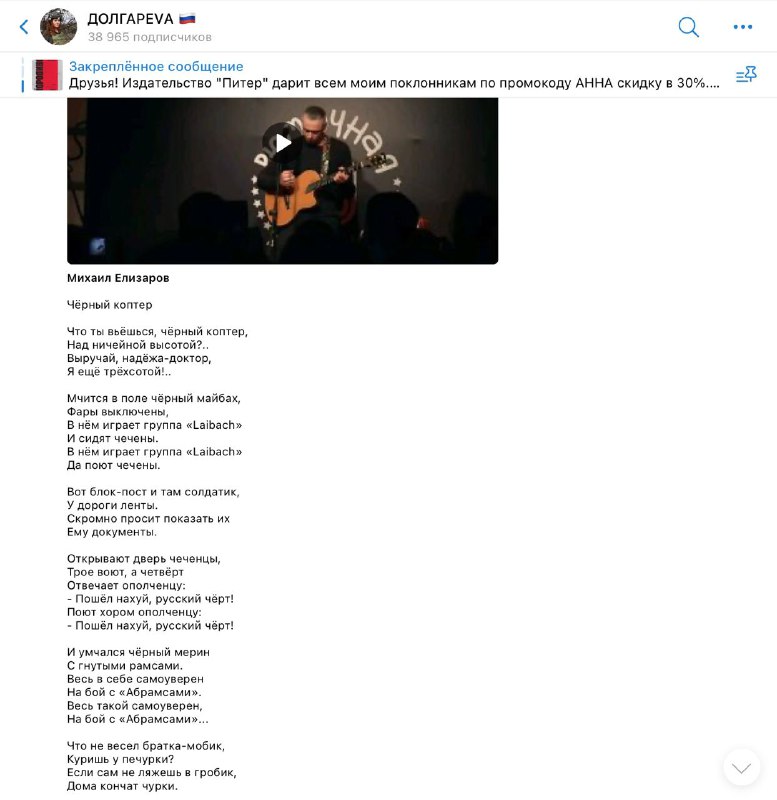Open the search in channel icon

(688, 27)
